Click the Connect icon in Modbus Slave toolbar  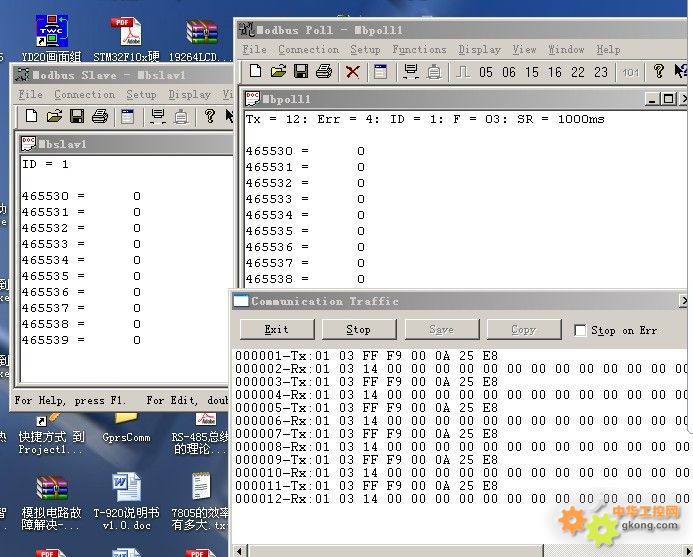pos(158,116)
